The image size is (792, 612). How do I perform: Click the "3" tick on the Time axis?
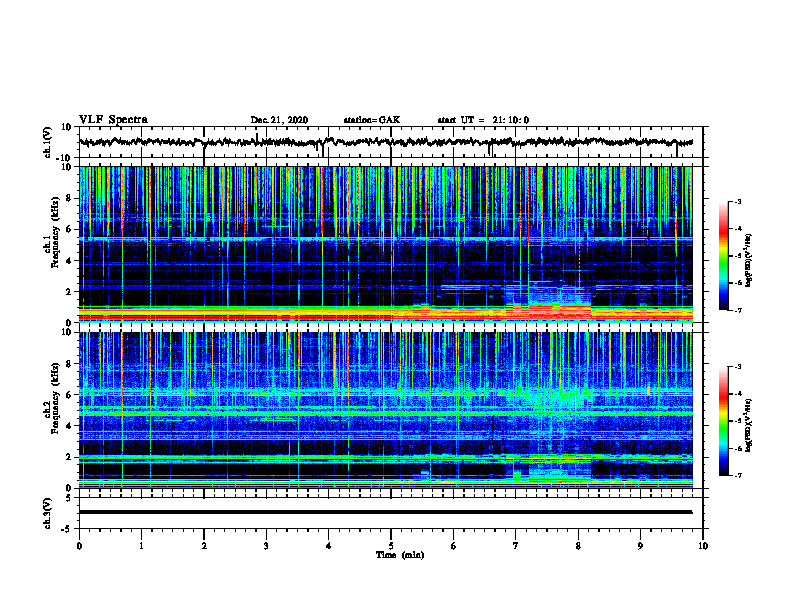pos(266,546)
